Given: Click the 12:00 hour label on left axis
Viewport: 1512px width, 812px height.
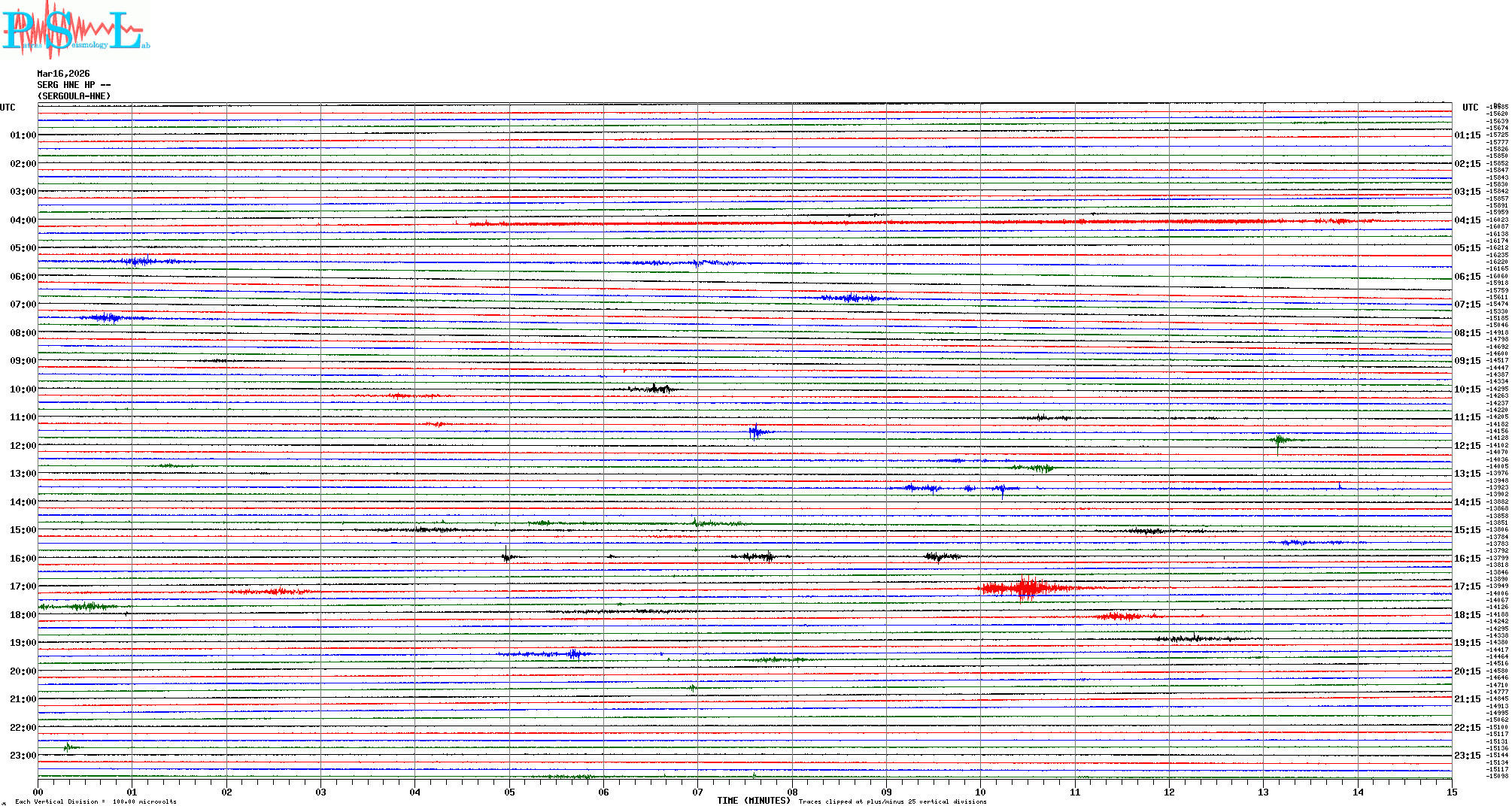Looking at the screenshot, I should tap(23, 446).
